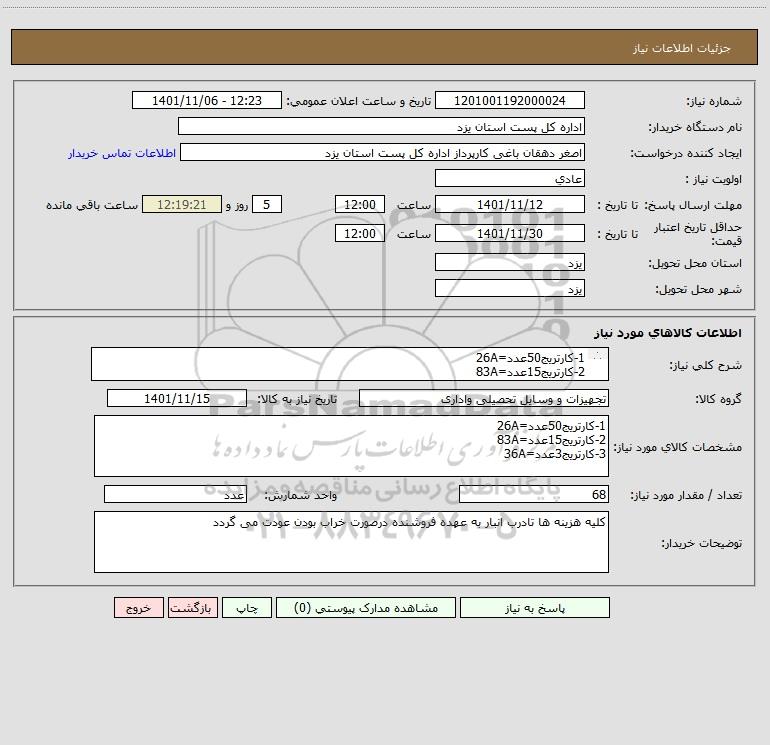Click the تاریخ و ساعت اعلان عمومی label
Viewport: 770px width, 745px height.
(x=358, y=101)
